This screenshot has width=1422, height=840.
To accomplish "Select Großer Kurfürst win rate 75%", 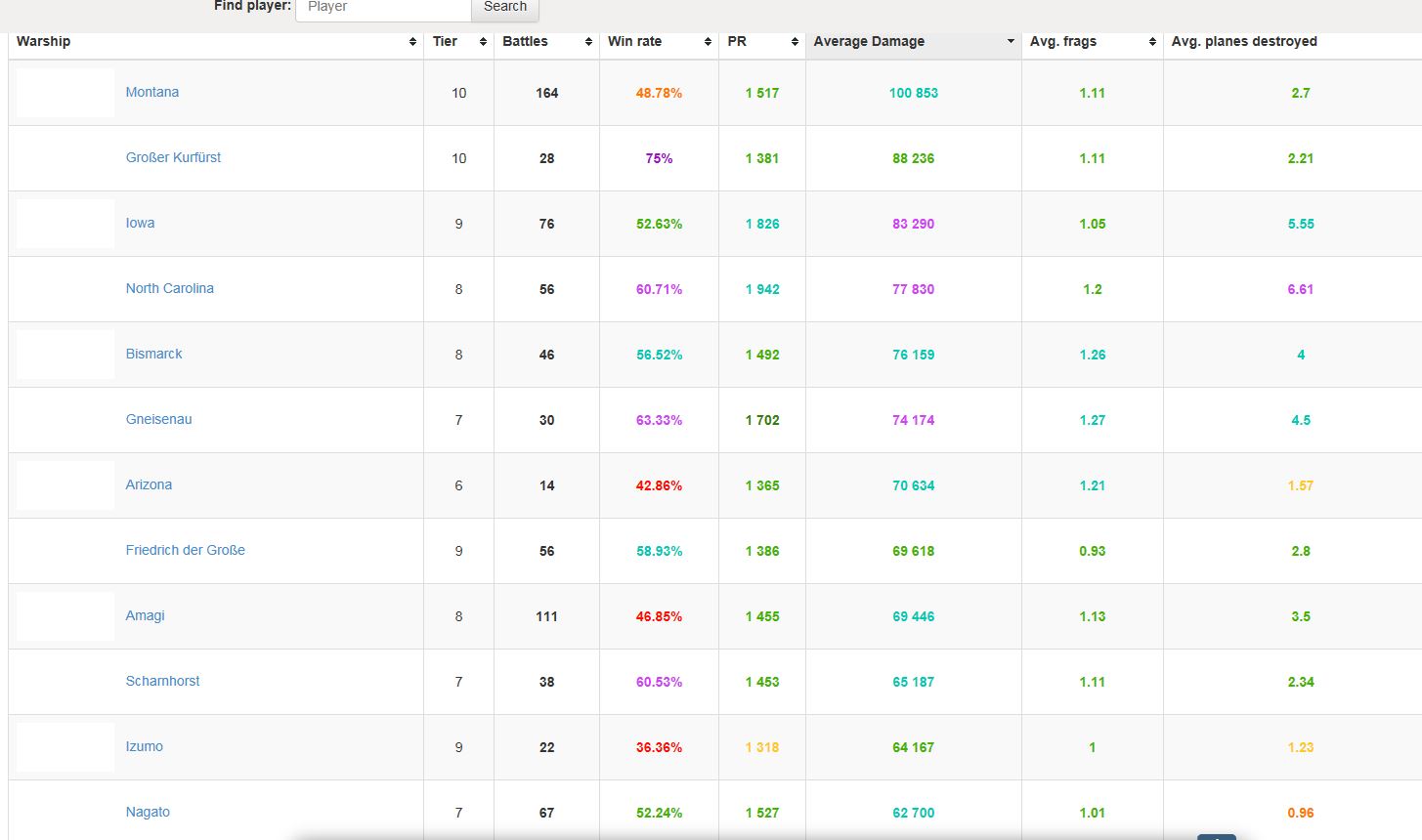I will [x=659, y=158].
